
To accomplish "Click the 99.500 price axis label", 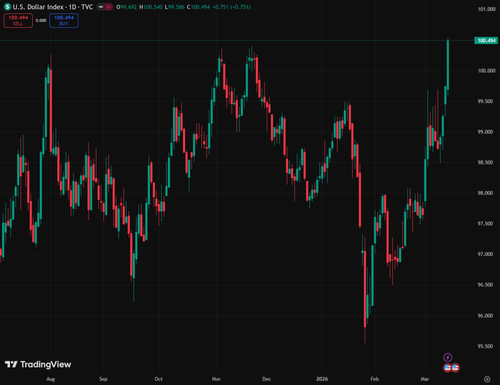I will (x=485, y=101).
